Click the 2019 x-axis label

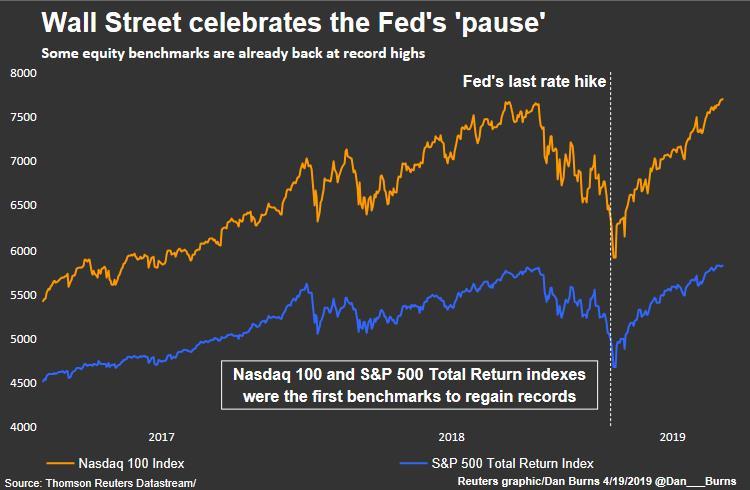click(672, 437)
